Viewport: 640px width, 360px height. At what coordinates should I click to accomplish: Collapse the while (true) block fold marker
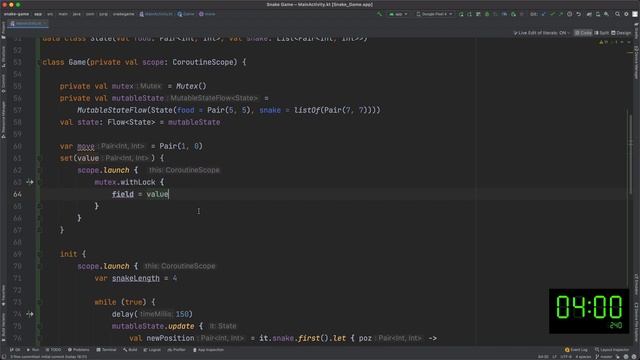pos(40,302)
